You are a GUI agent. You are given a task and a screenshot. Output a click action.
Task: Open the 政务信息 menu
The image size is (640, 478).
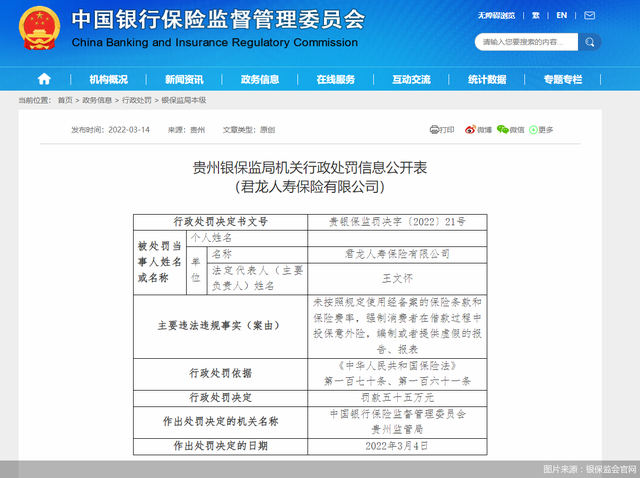coord(260,79)
